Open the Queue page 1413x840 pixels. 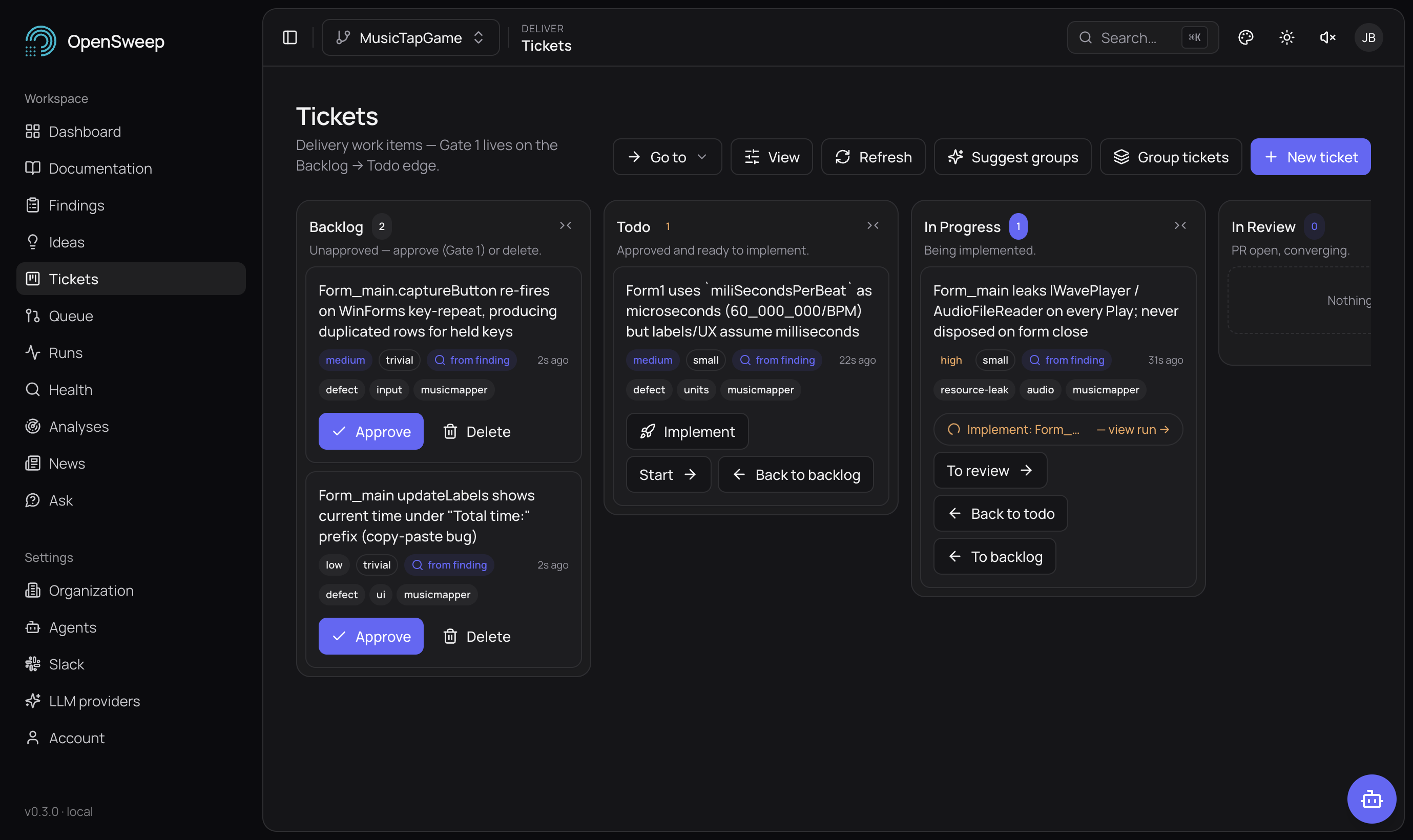pyautogui.click(x=131, y=316)
